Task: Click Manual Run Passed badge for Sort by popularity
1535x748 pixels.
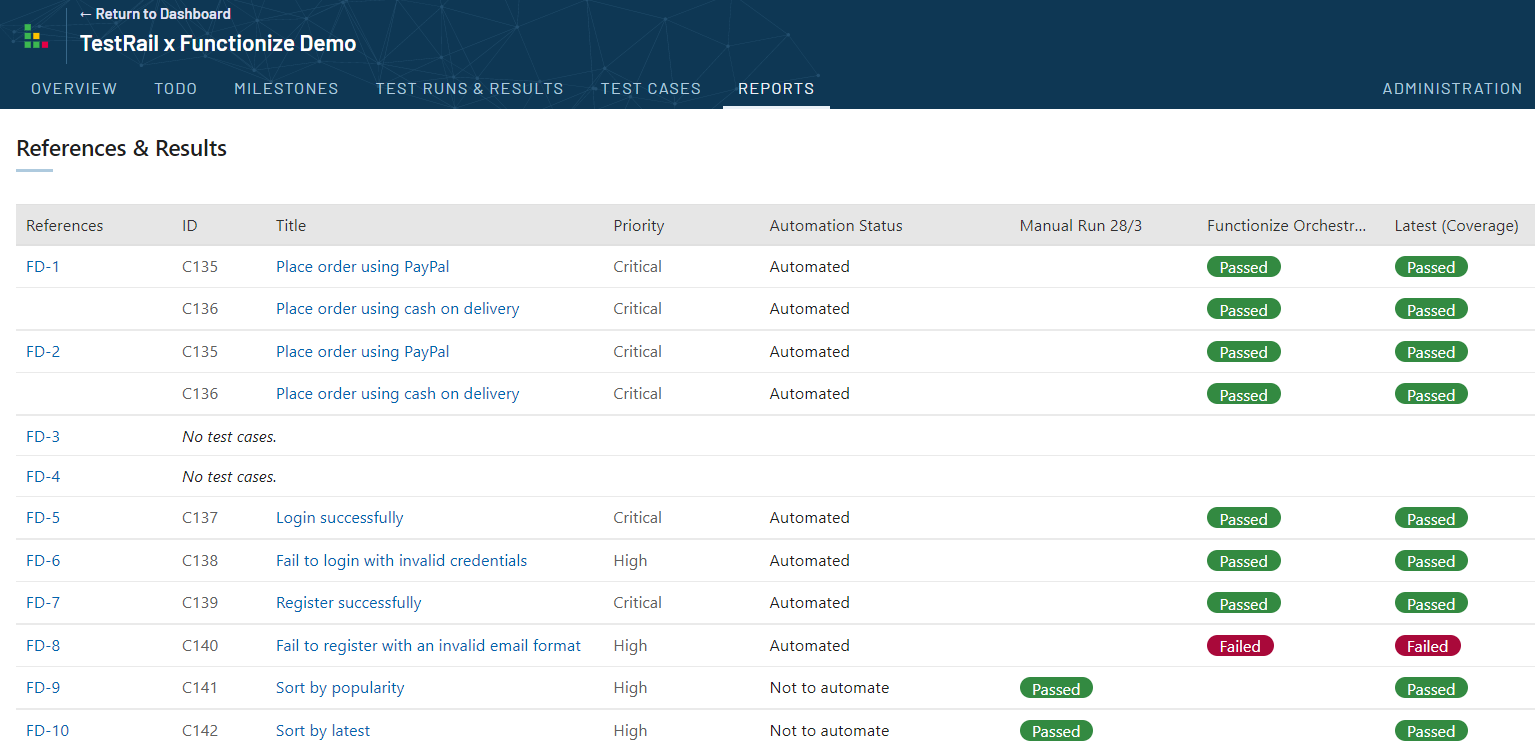Action: click(x=1056, y=689)
